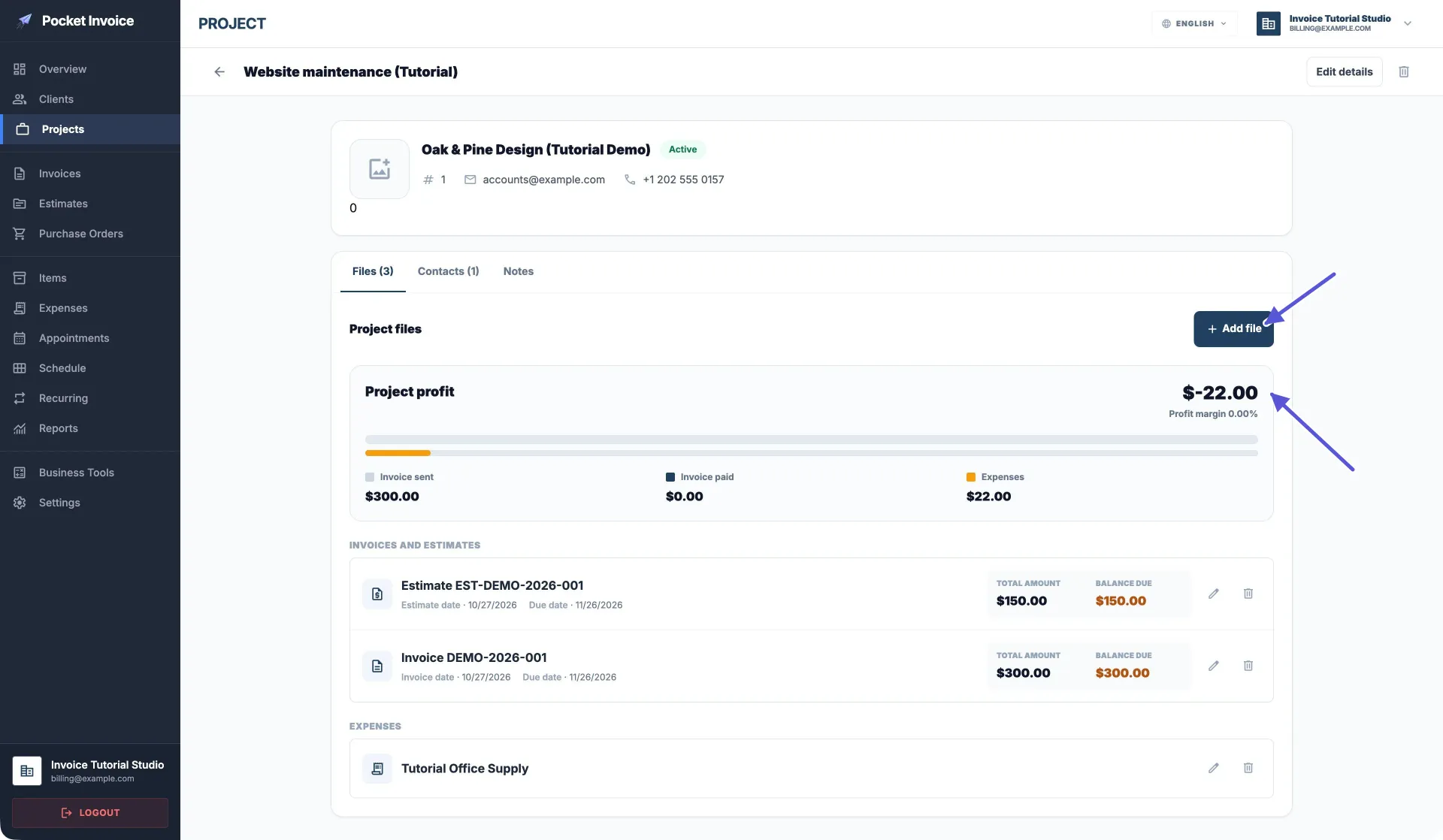
Task: Open Overview from the sidebar
Action: coord(90,69)
